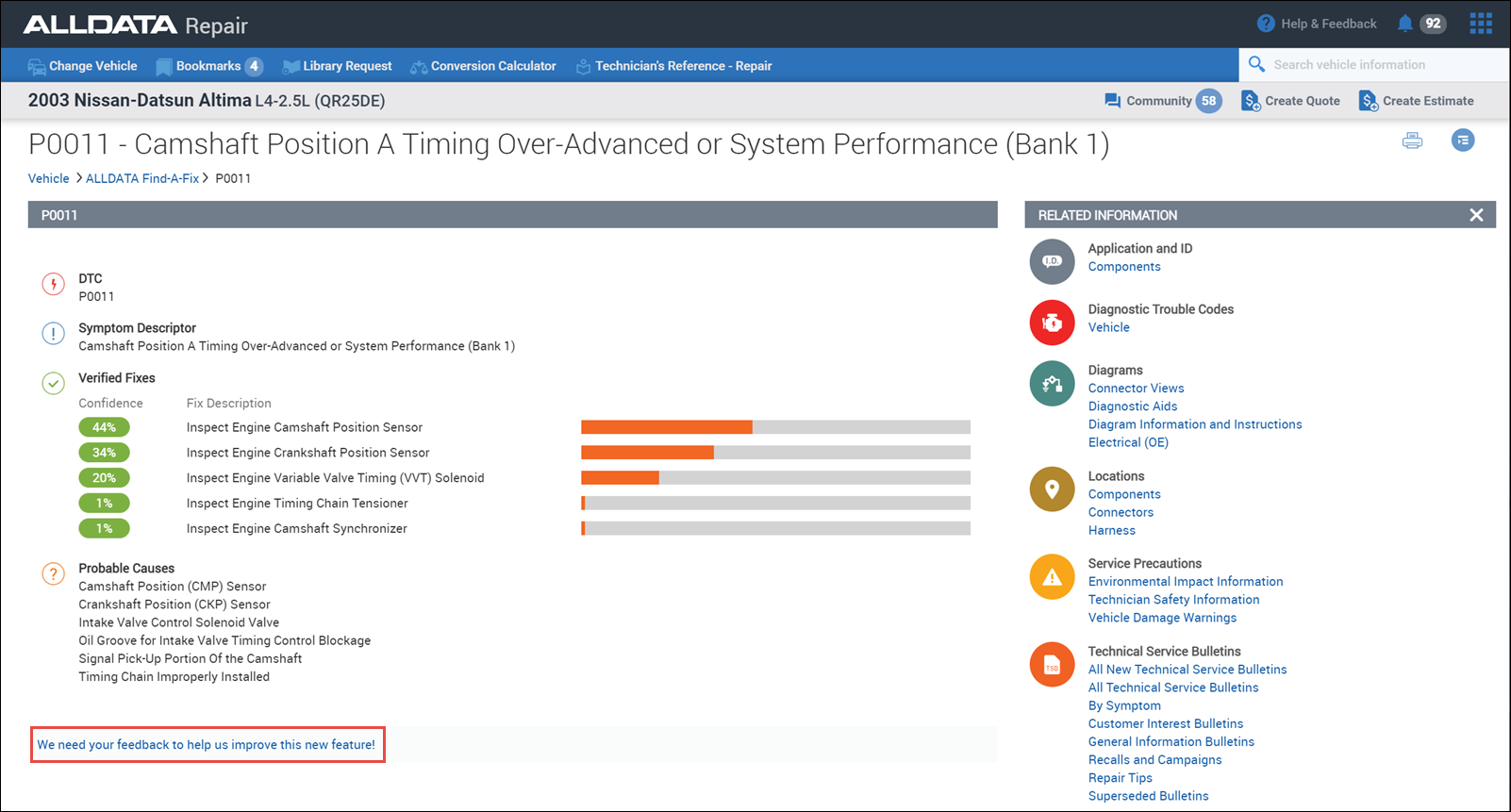Open the Conversion Calculator
The width and height of the screenshot is (1511, 812).
483,66
